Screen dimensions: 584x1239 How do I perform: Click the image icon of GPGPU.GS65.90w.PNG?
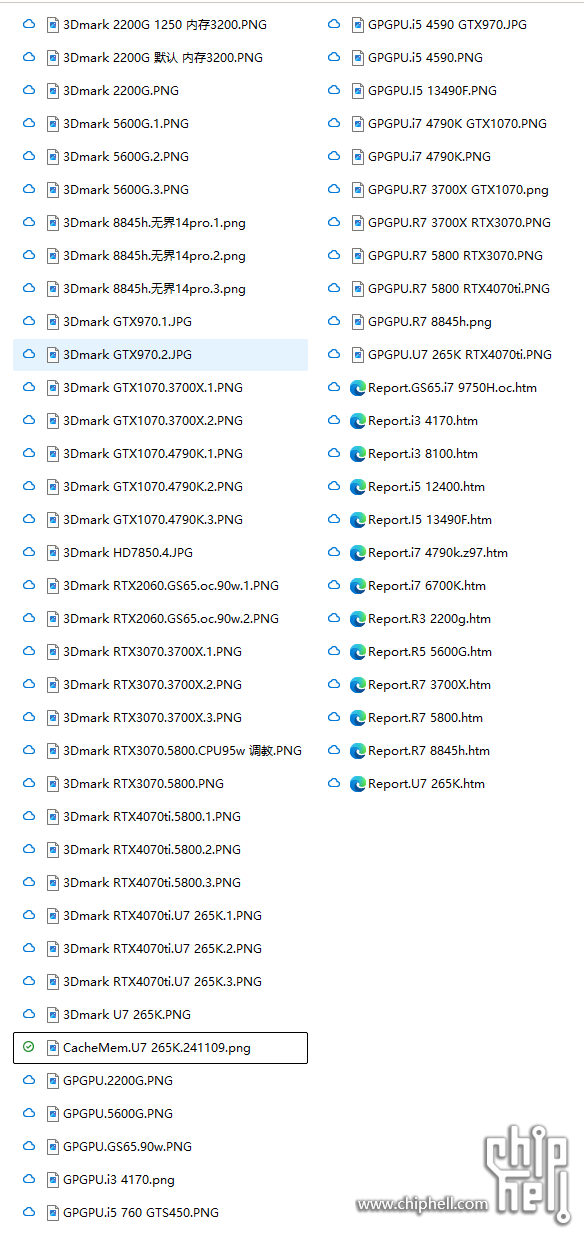pos(53,1147)
